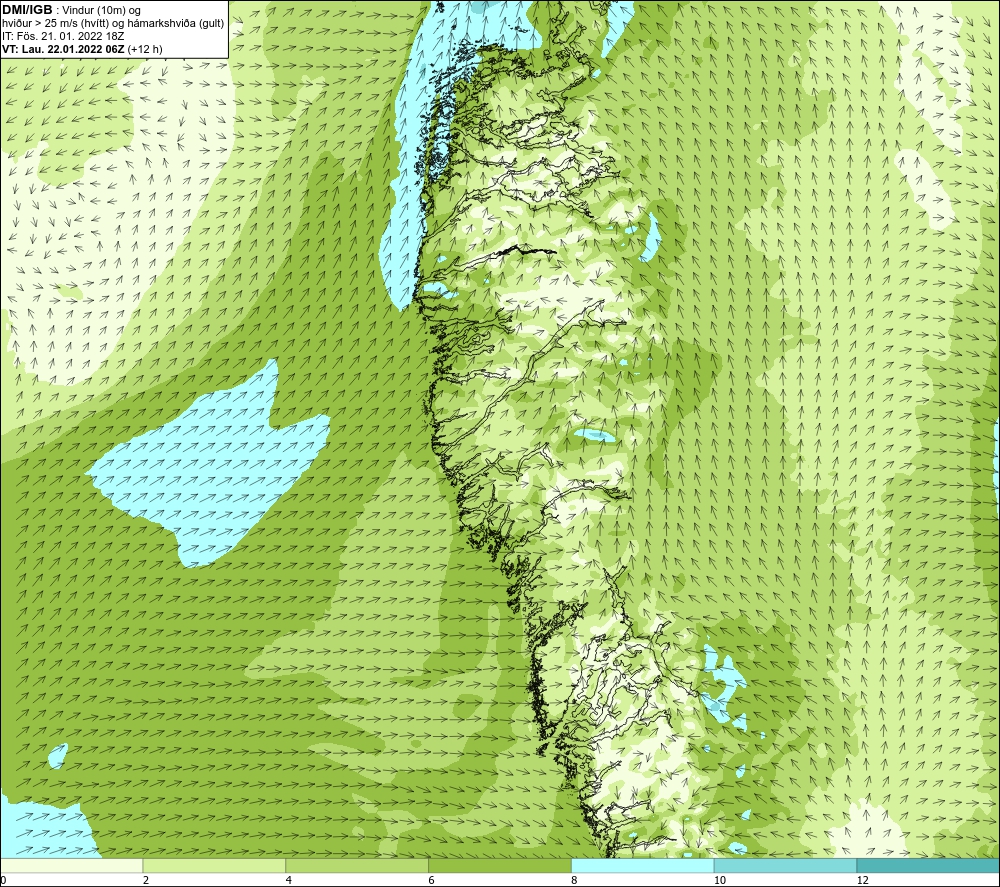Click the '8' label on the scale
Screen dimensions: 1000x887
574,881
